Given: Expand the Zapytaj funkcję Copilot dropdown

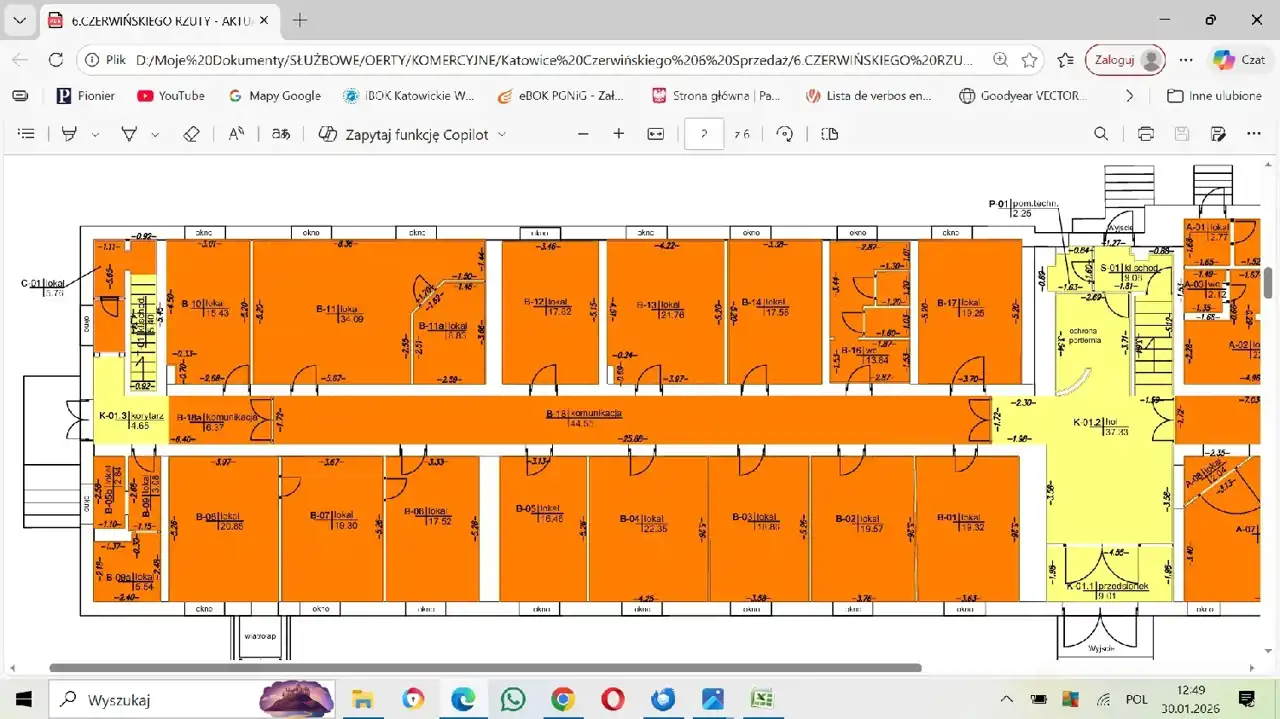Looking at the screenshot, I should (x=502, y=134).
